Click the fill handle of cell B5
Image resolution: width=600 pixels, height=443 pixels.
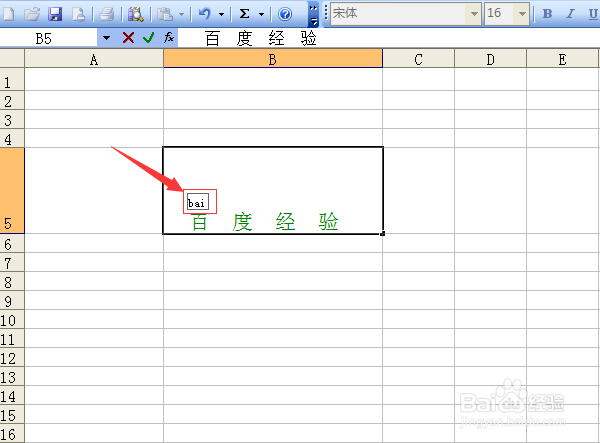tap(382, 233)
